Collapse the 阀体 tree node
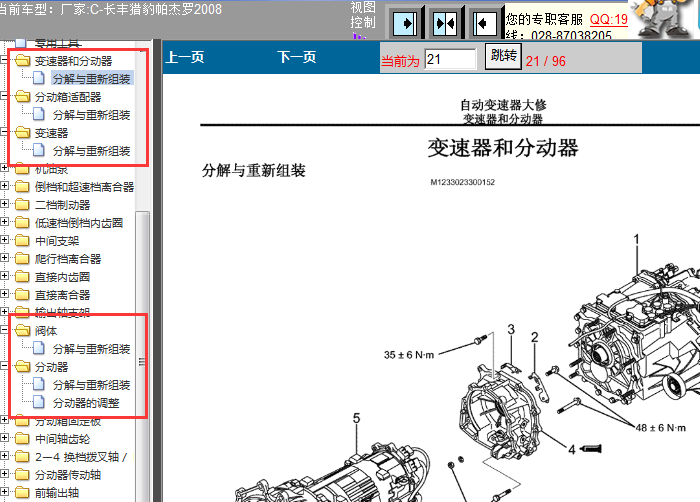The width and height of the screenshot is (700, 502). (x=4, y=330)
